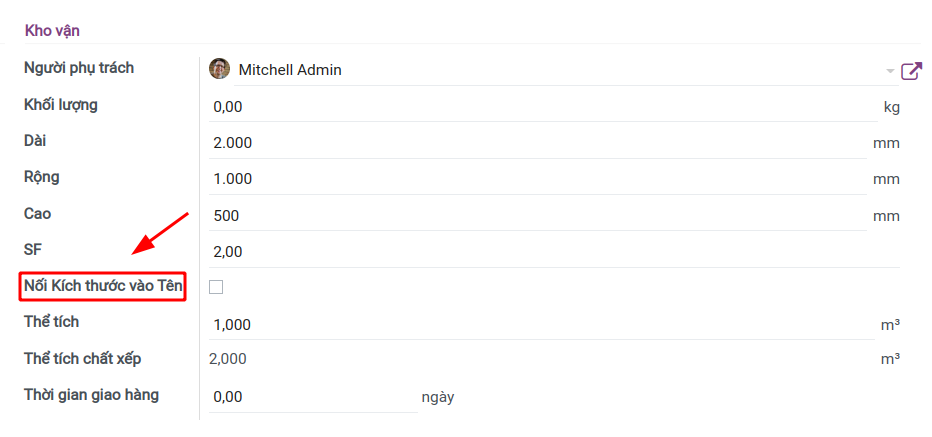Open external link for Mitchell Admin record
932x437 pixels.
coord(910,71)
